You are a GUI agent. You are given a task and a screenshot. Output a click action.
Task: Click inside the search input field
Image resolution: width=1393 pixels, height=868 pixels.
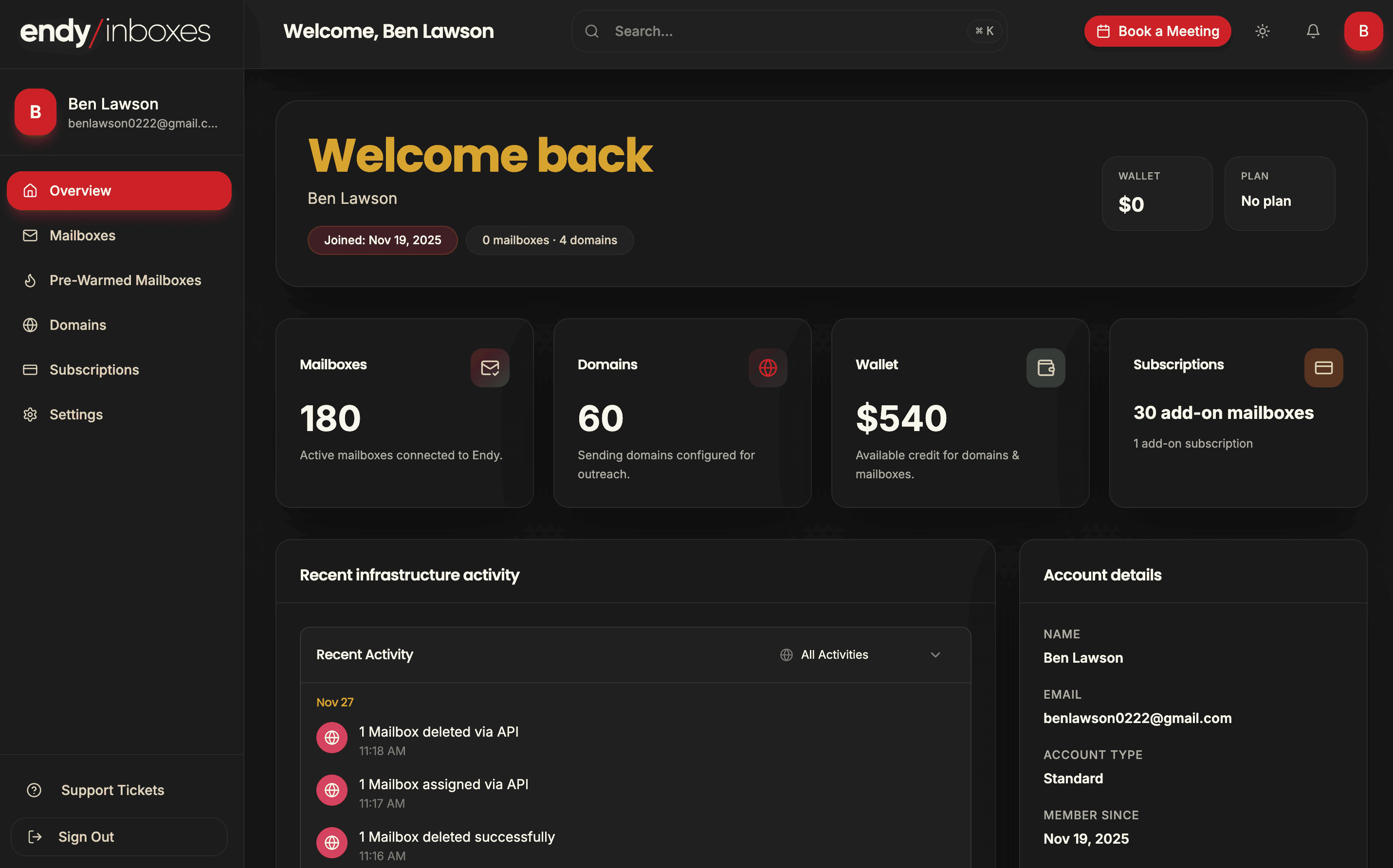(x=747, y=31)
